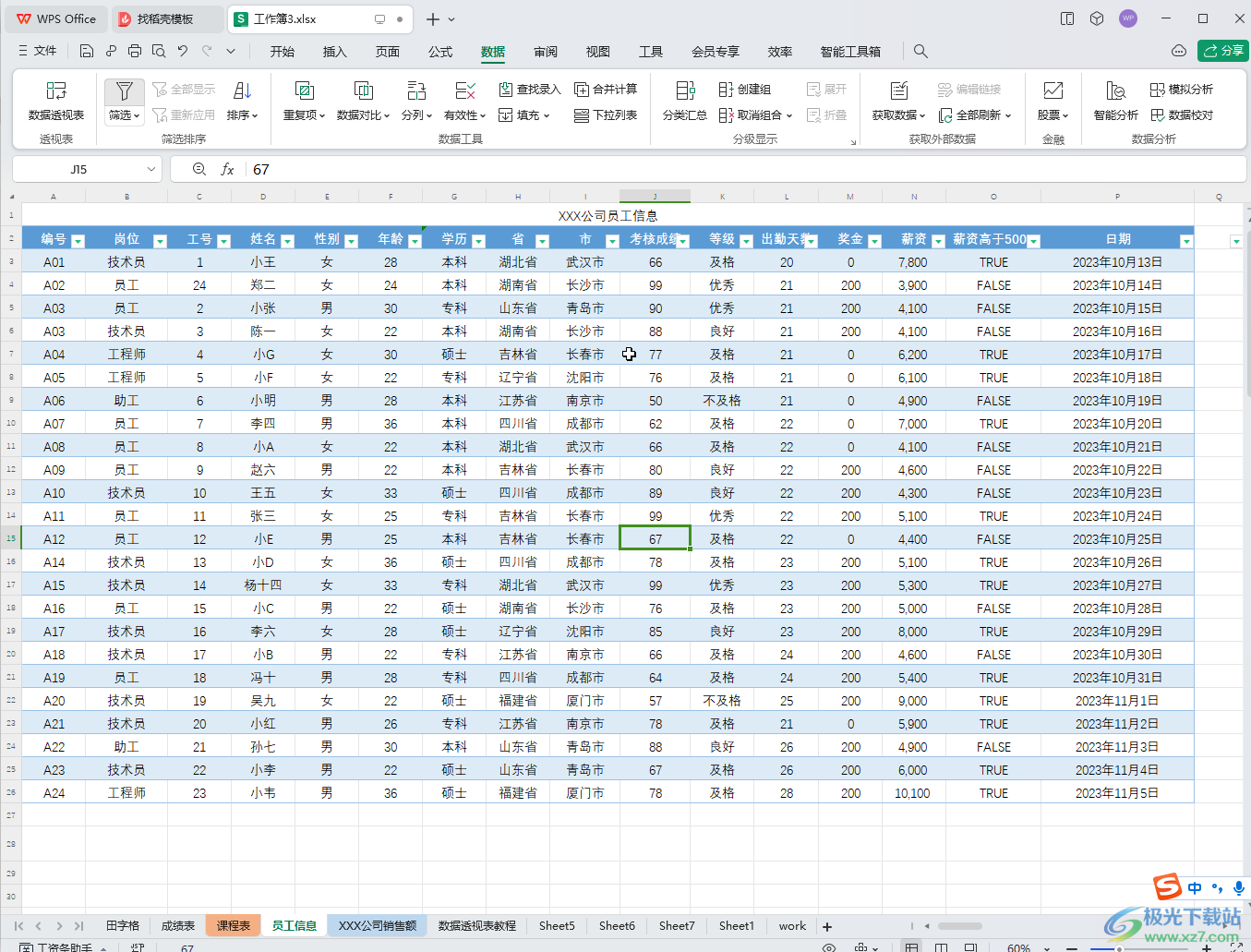Open the 等级 column filter dropdown

[746, 241]
